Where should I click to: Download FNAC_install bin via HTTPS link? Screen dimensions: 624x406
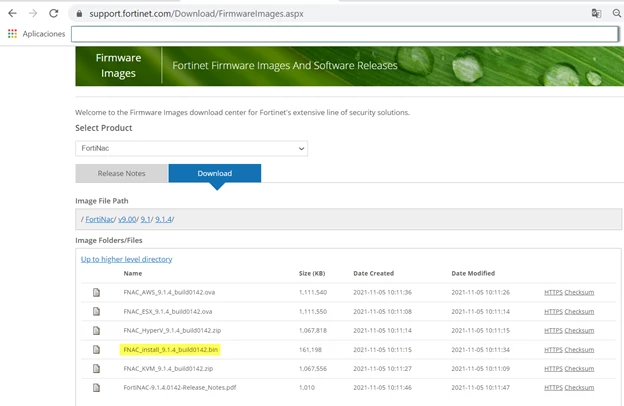553,350
